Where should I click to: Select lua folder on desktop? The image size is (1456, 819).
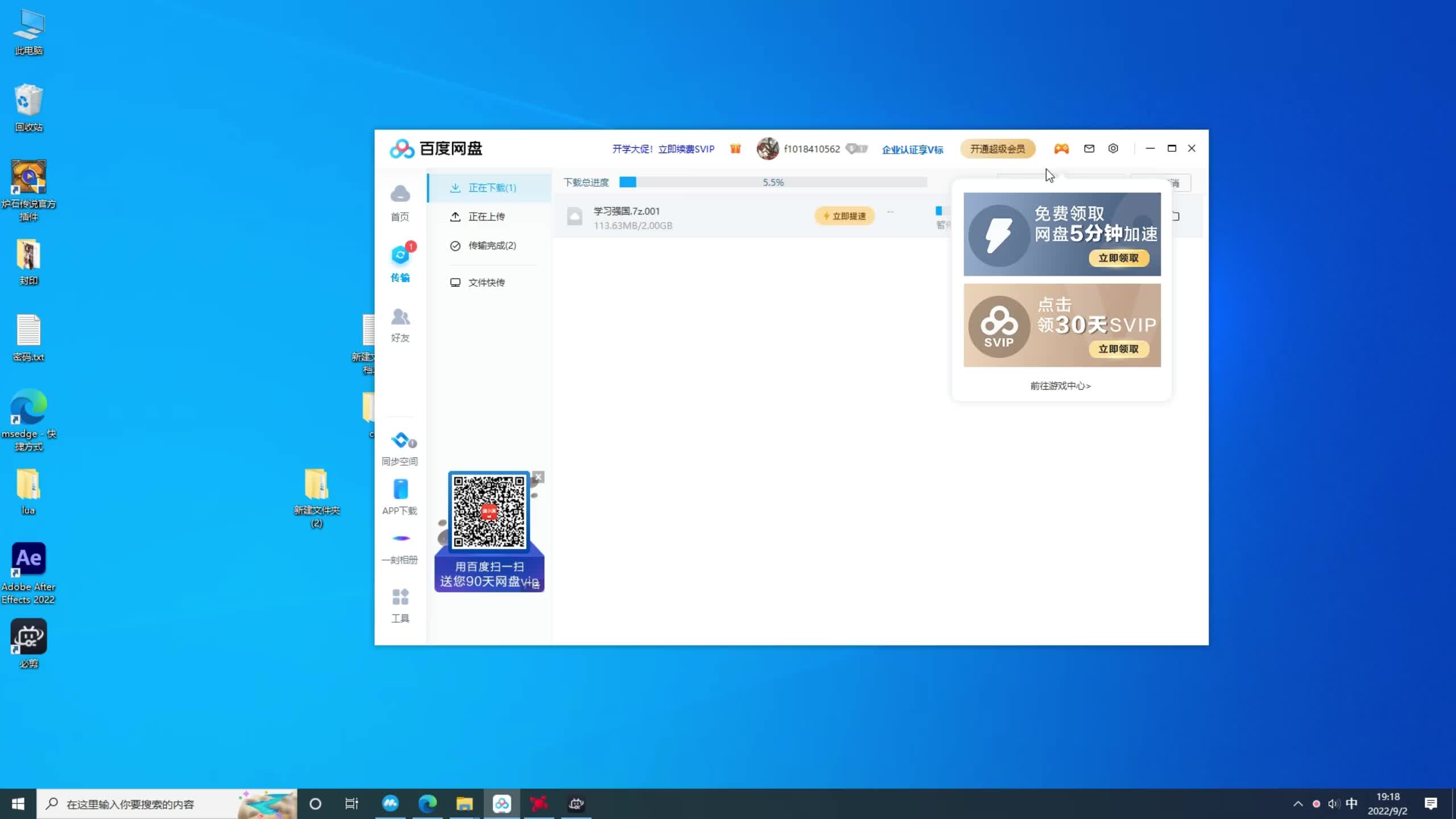point(28,491)
